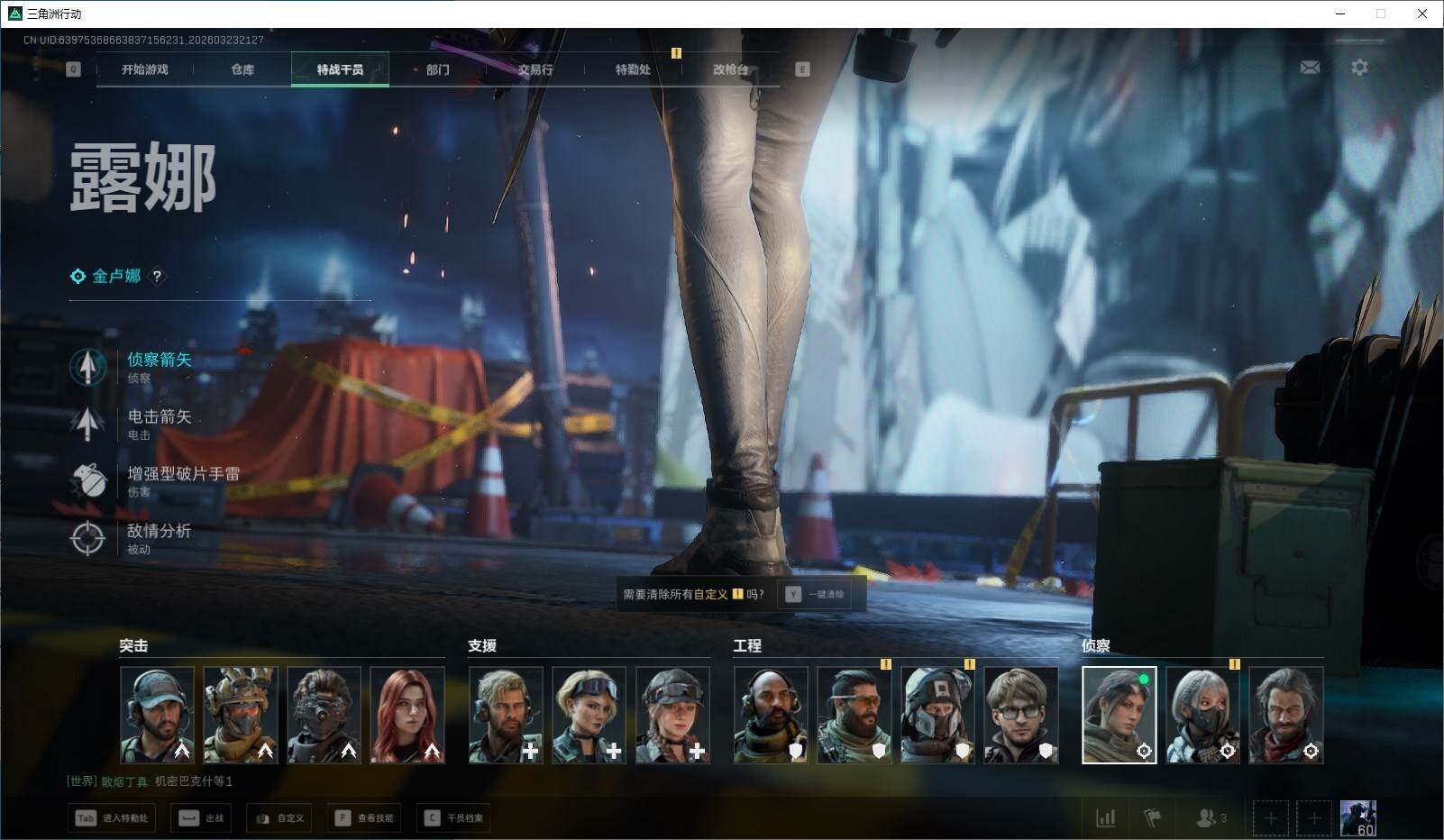This screenshot has height=840, width=1444.
Task: Open the mail inbox envelope icon
Action: click(x=1310, y=68)
